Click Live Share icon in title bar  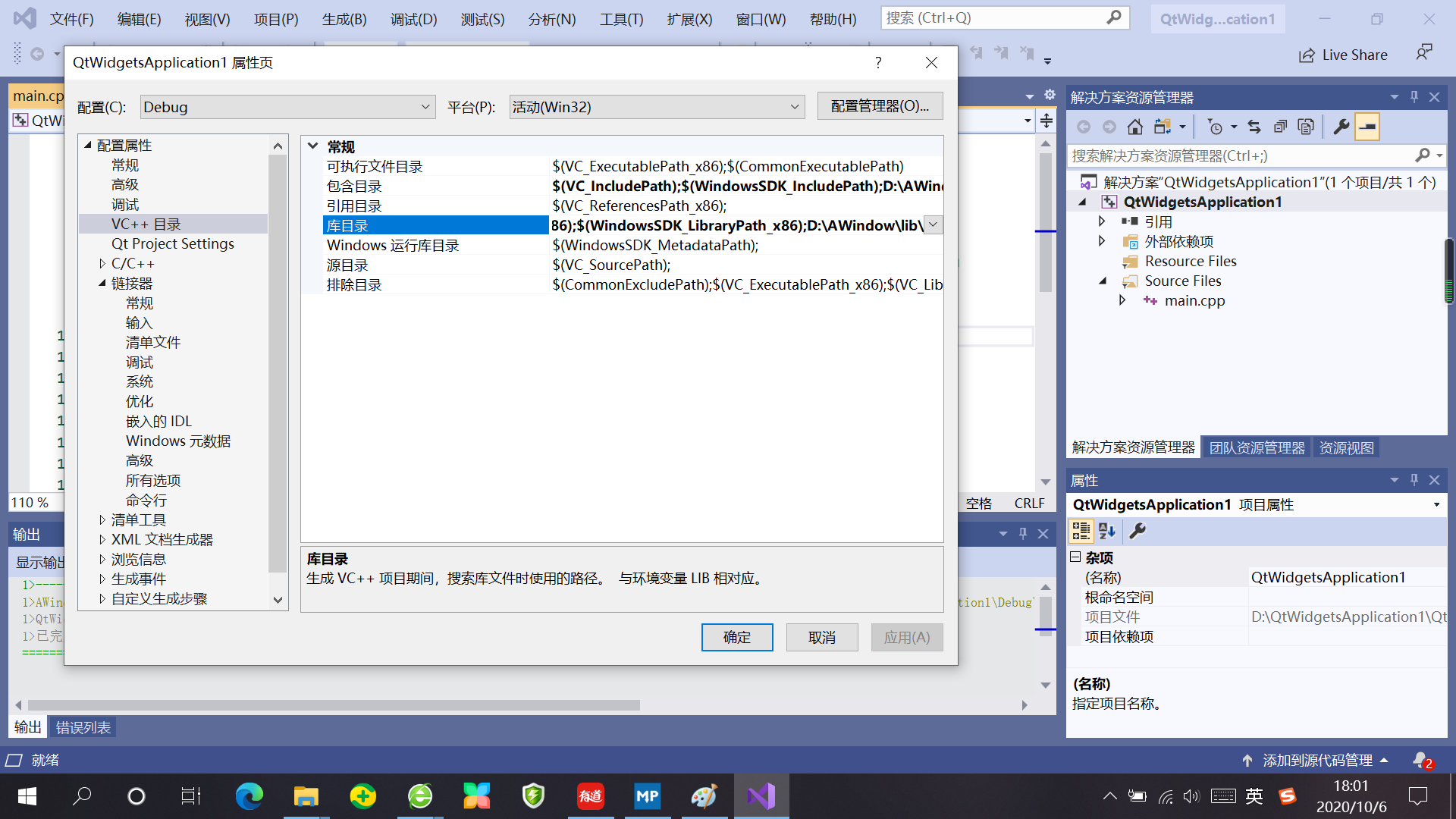coord(1307,55)
